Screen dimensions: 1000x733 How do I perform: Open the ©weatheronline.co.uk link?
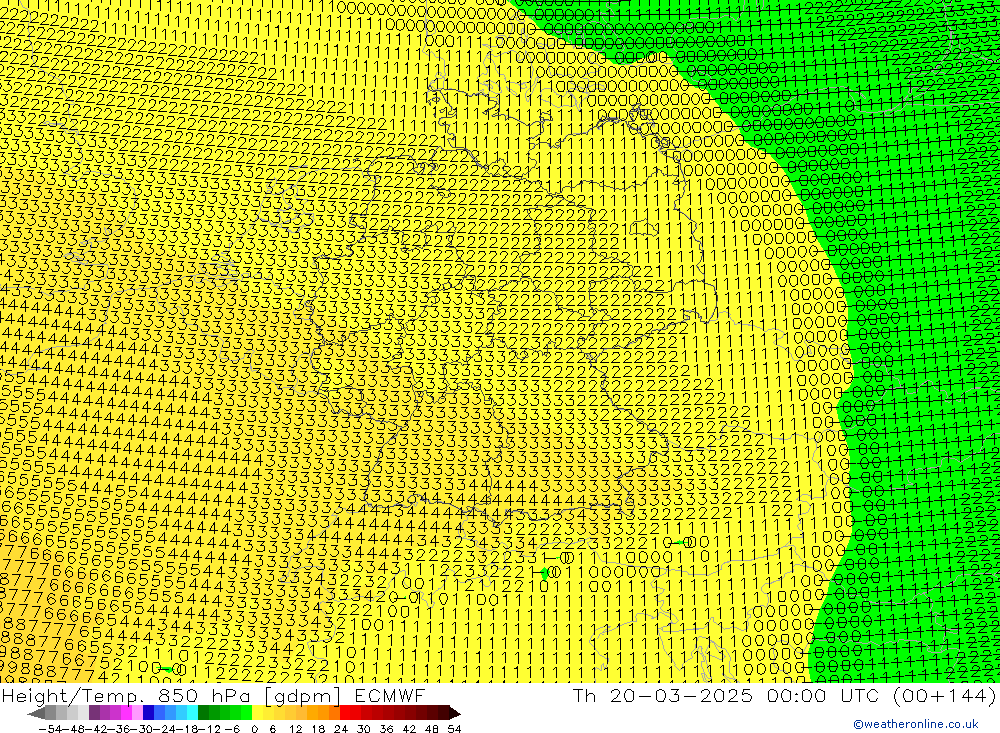(915, 724)
